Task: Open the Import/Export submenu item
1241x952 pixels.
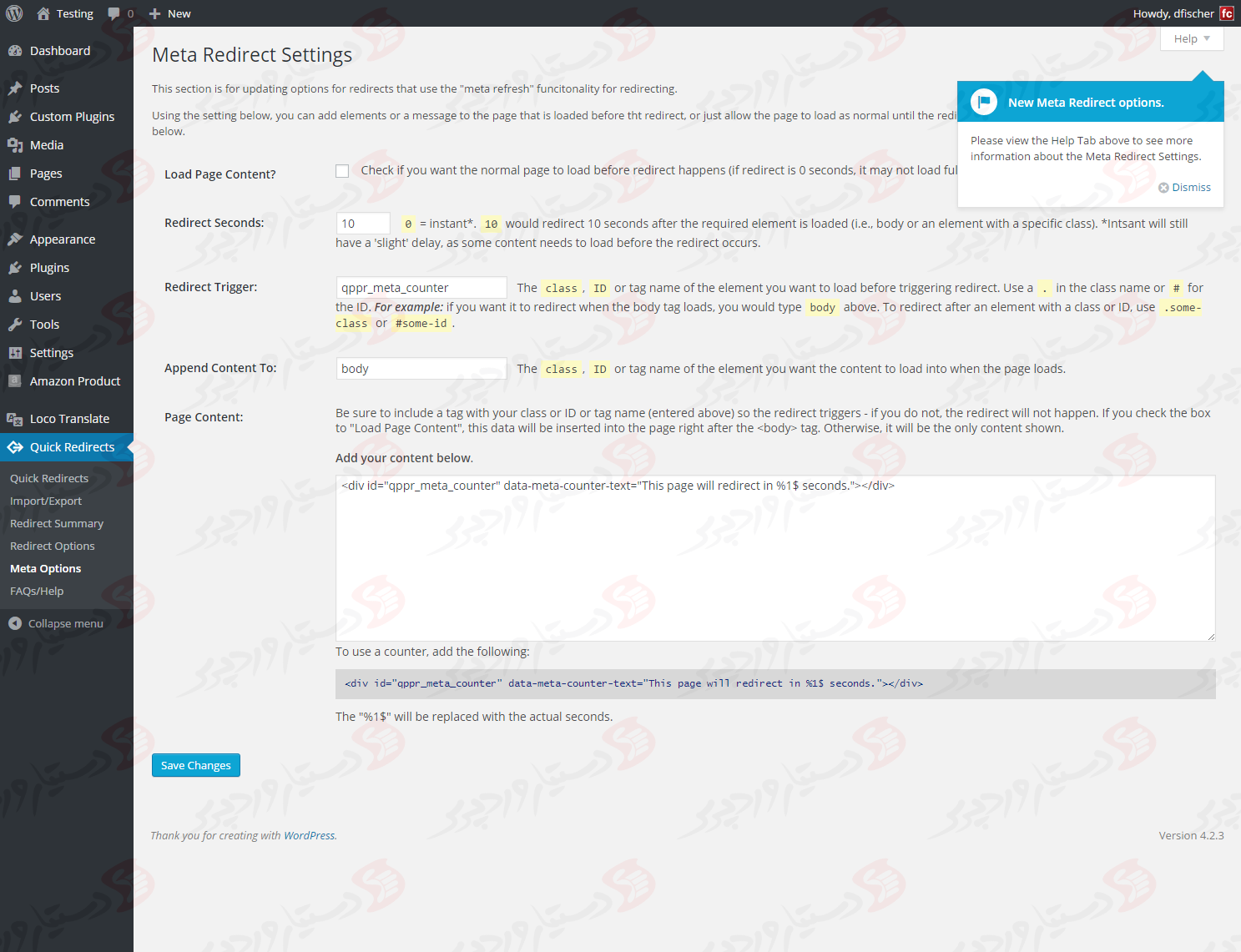Action: pos(46,501)
